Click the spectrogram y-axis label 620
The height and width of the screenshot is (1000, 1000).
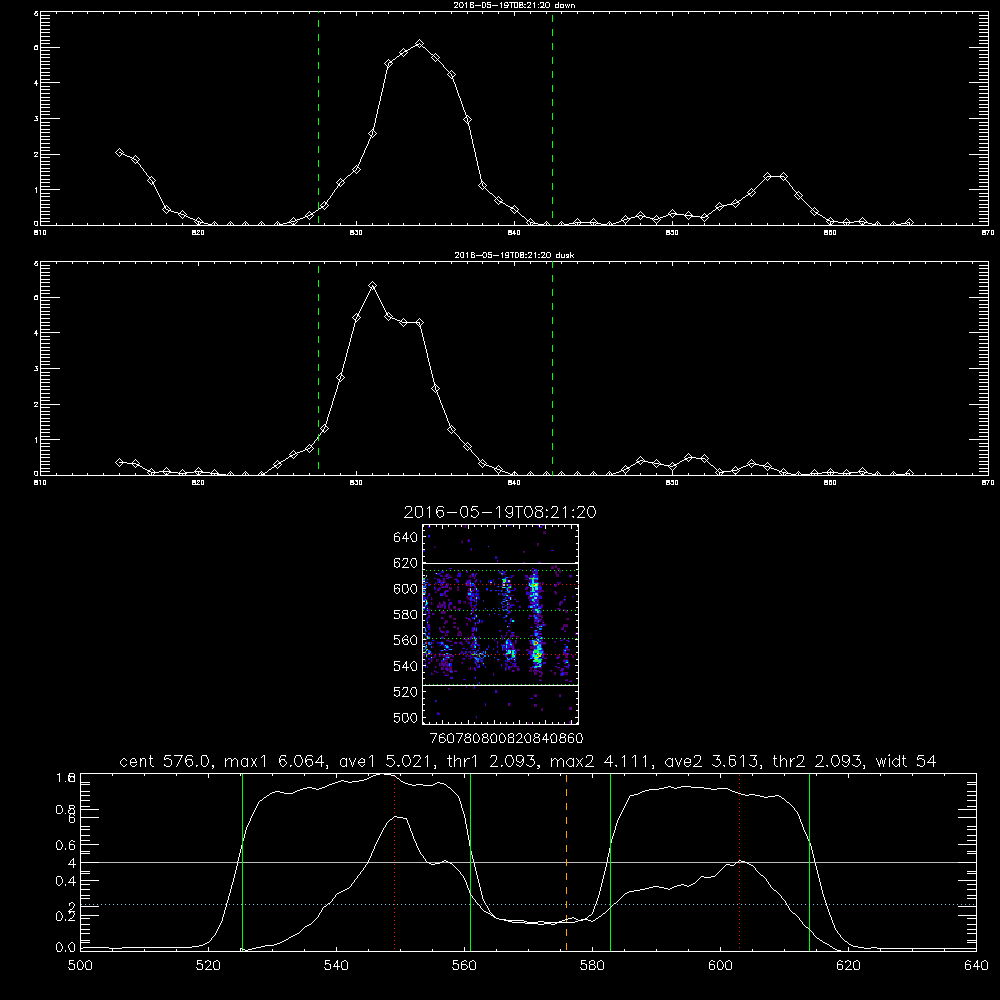[x=406, y=562]
